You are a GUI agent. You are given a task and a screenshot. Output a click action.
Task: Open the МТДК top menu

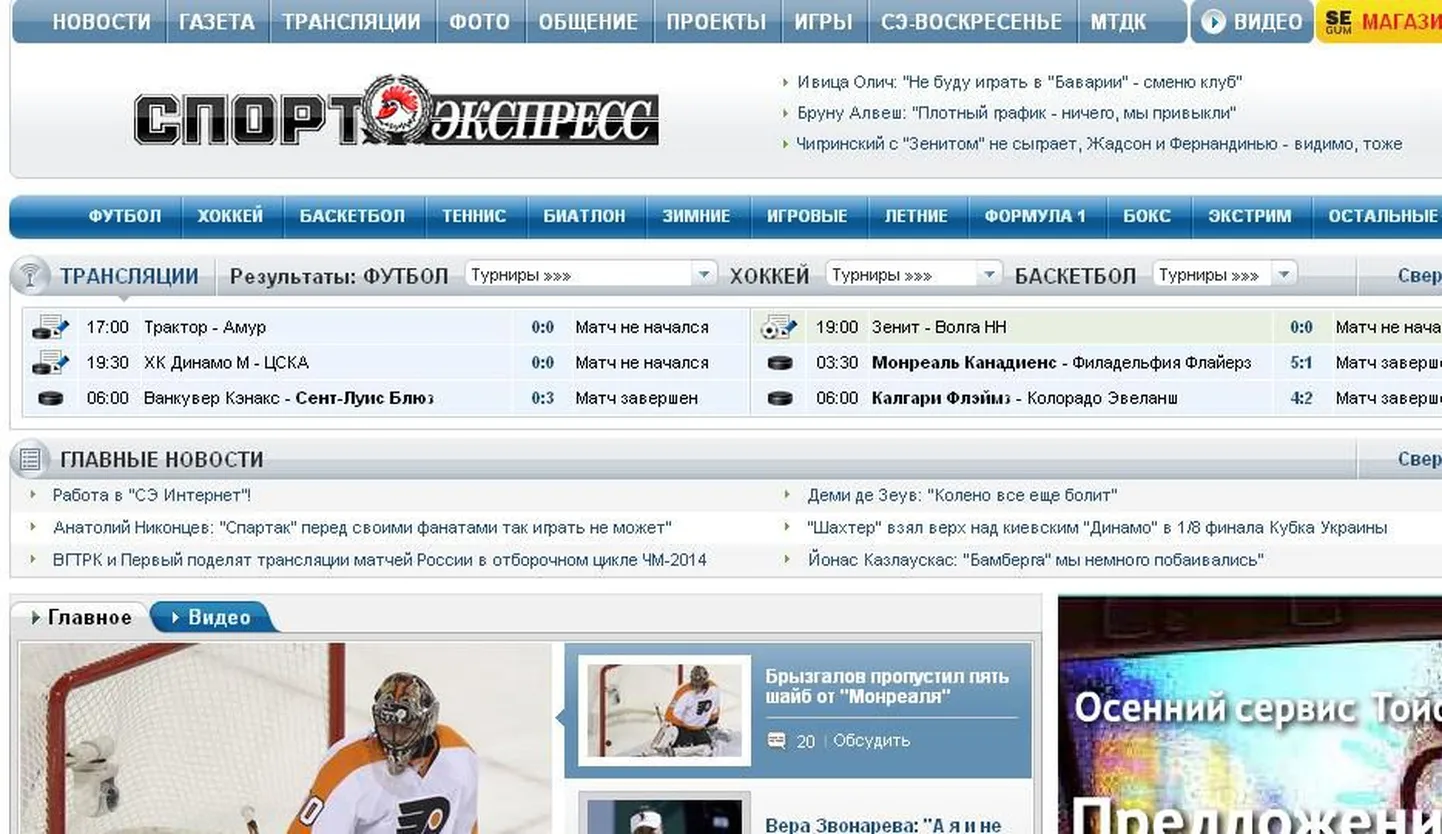point(1118,21)
